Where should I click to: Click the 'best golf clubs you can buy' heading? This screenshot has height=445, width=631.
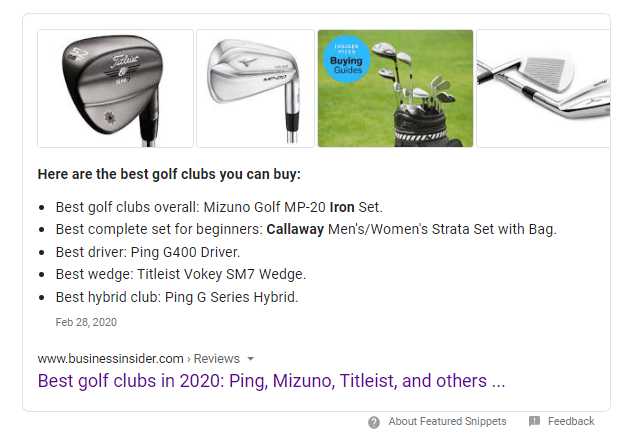point(169,174)
